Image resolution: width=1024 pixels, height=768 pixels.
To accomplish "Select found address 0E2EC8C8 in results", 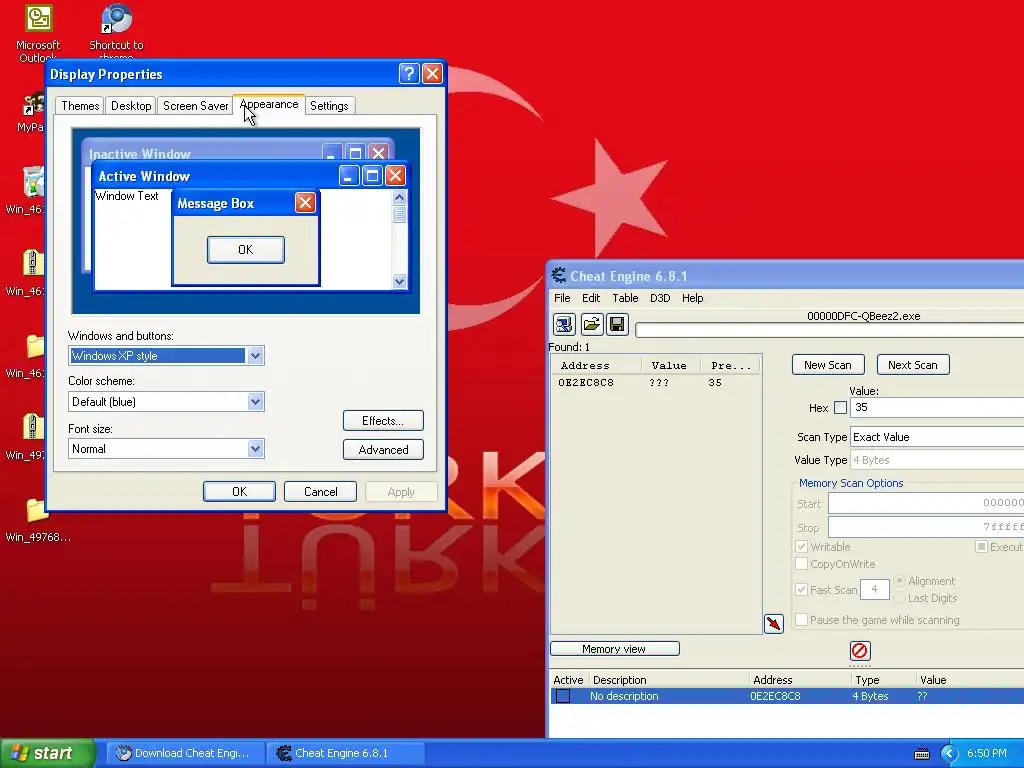I will [656, 383].
